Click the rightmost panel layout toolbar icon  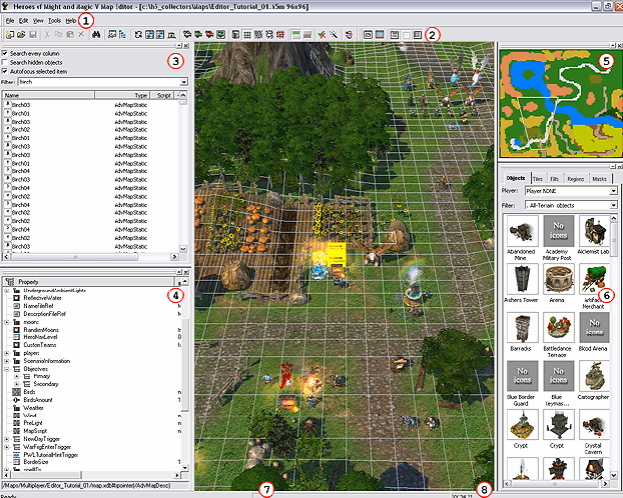[x=418, y=35]
